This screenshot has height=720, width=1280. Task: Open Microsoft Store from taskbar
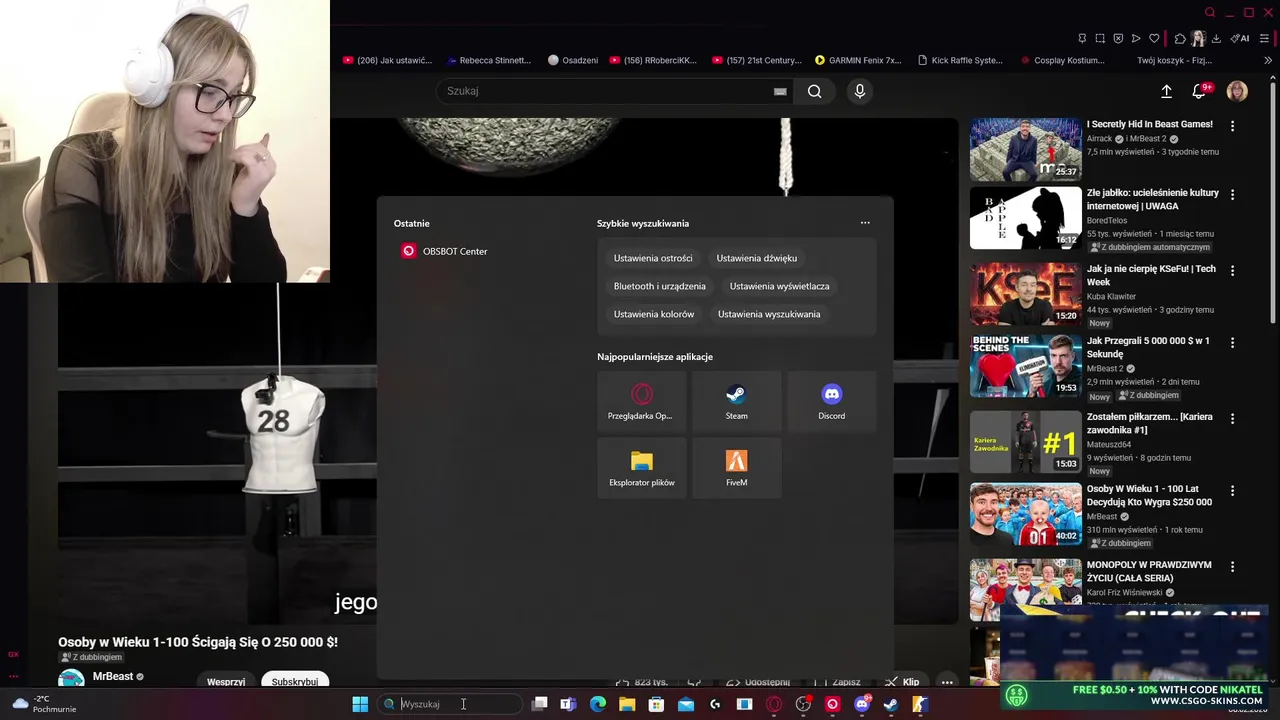point(656,704)
